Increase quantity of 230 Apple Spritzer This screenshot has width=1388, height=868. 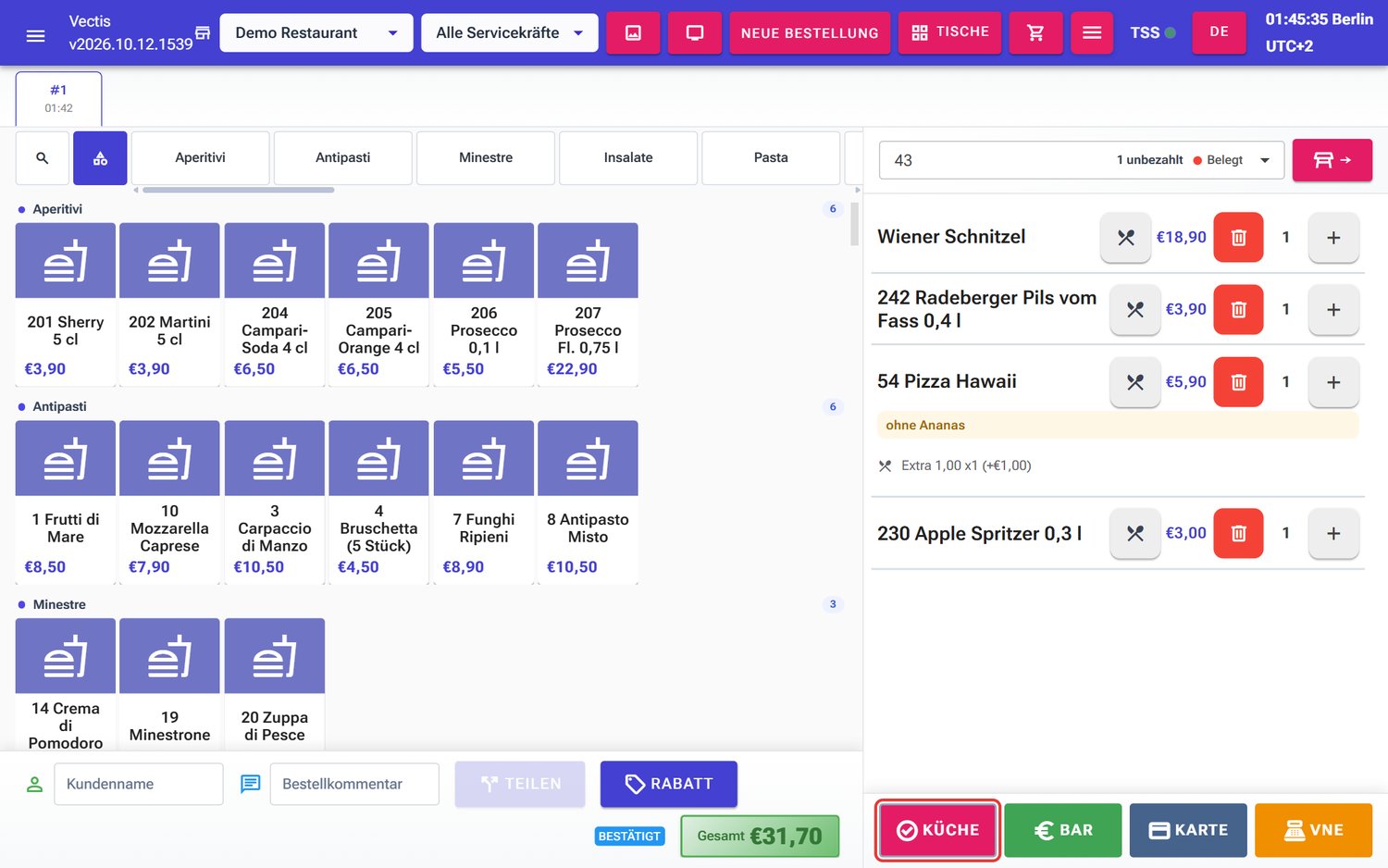1333,533
